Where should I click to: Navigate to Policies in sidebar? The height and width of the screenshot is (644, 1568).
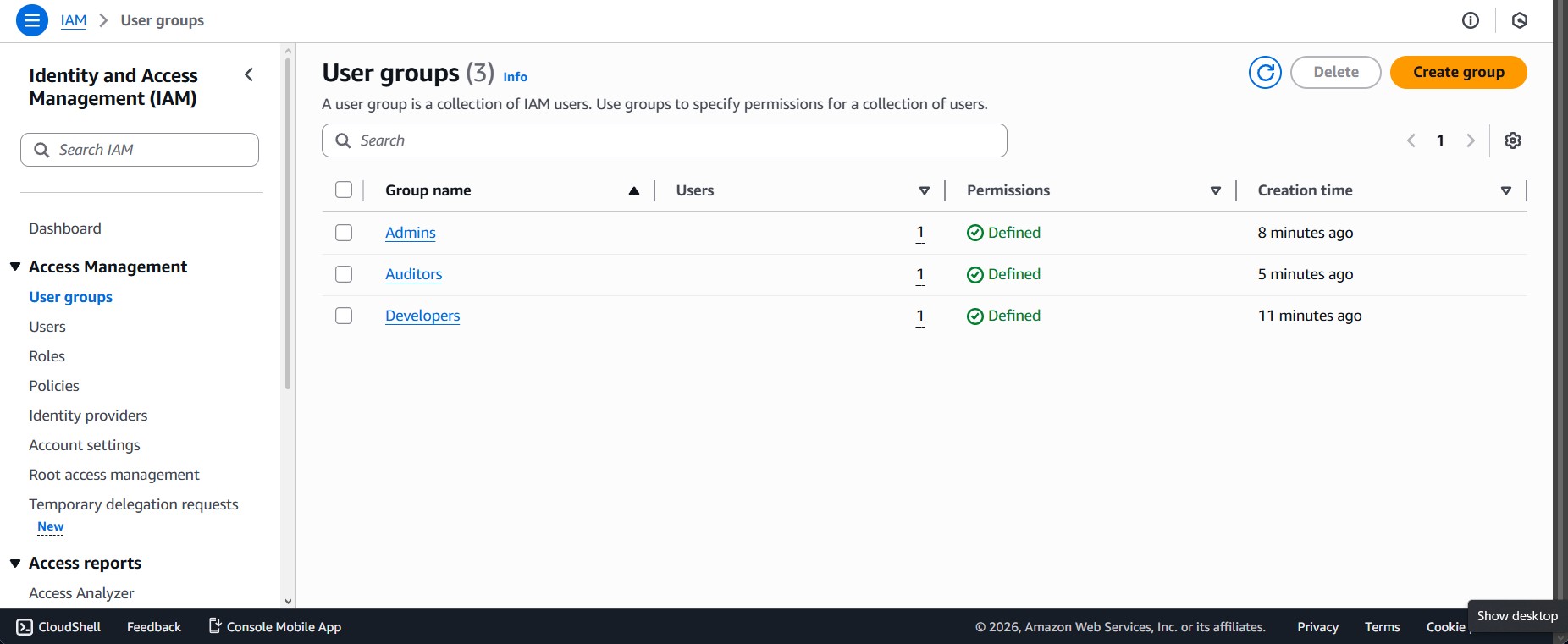54,386
